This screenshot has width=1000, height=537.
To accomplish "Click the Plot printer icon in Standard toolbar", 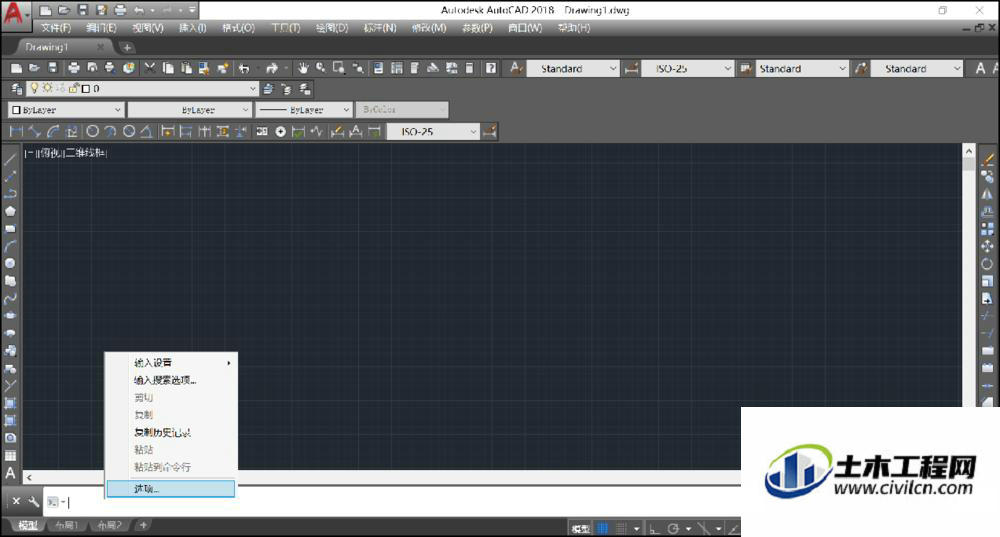I will 73,68.
